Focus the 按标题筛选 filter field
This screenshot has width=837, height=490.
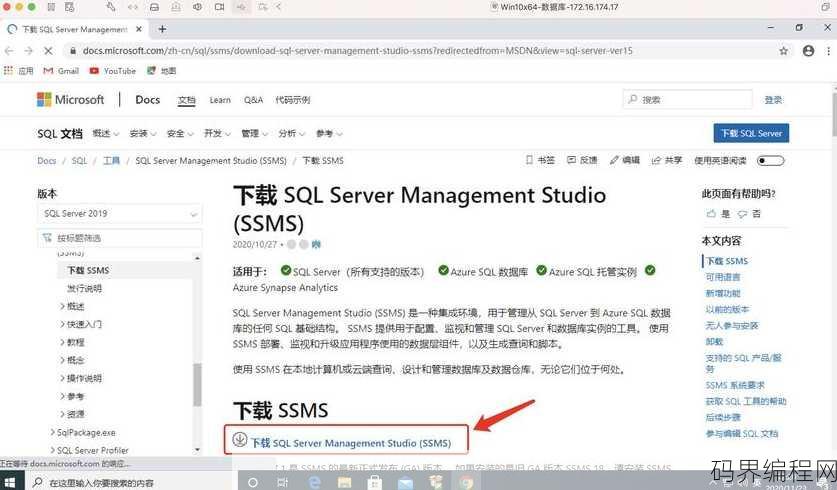coord(120,238)
